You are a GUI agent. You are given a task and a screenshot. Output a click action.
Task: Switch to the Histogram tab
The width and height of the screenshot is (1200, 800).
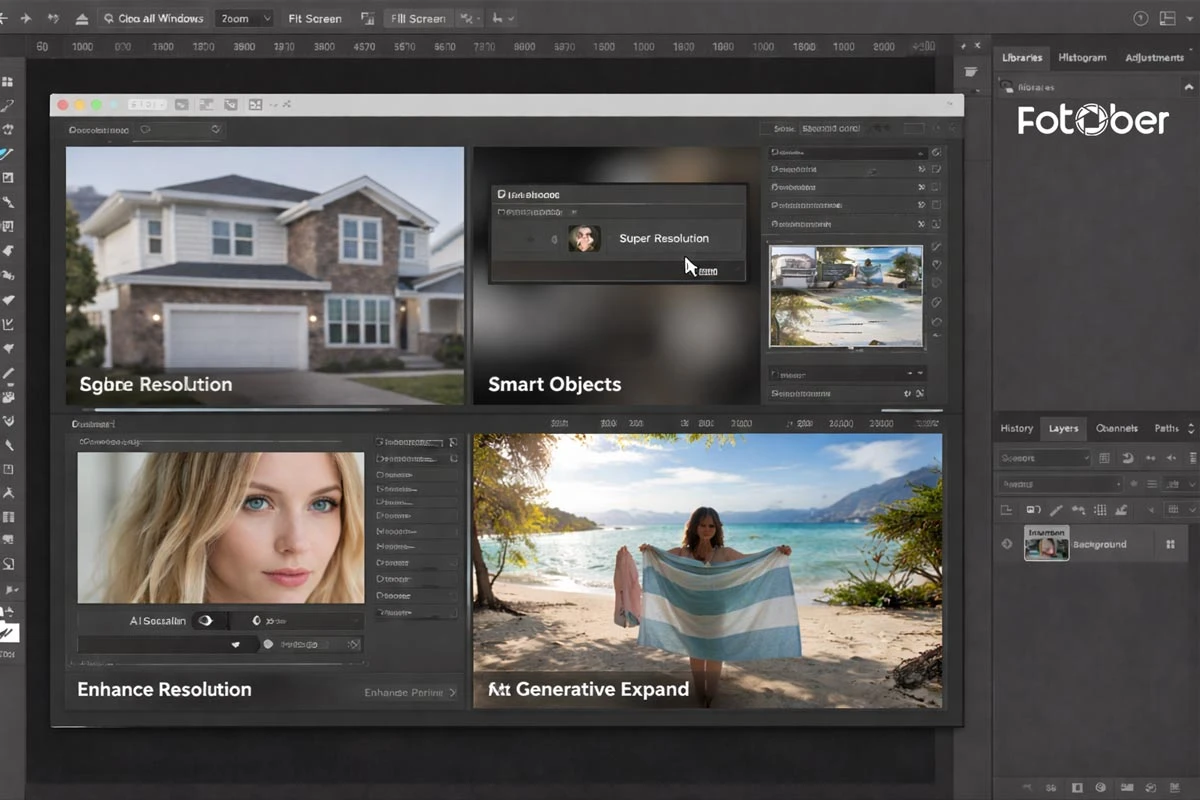point(1082,57)
